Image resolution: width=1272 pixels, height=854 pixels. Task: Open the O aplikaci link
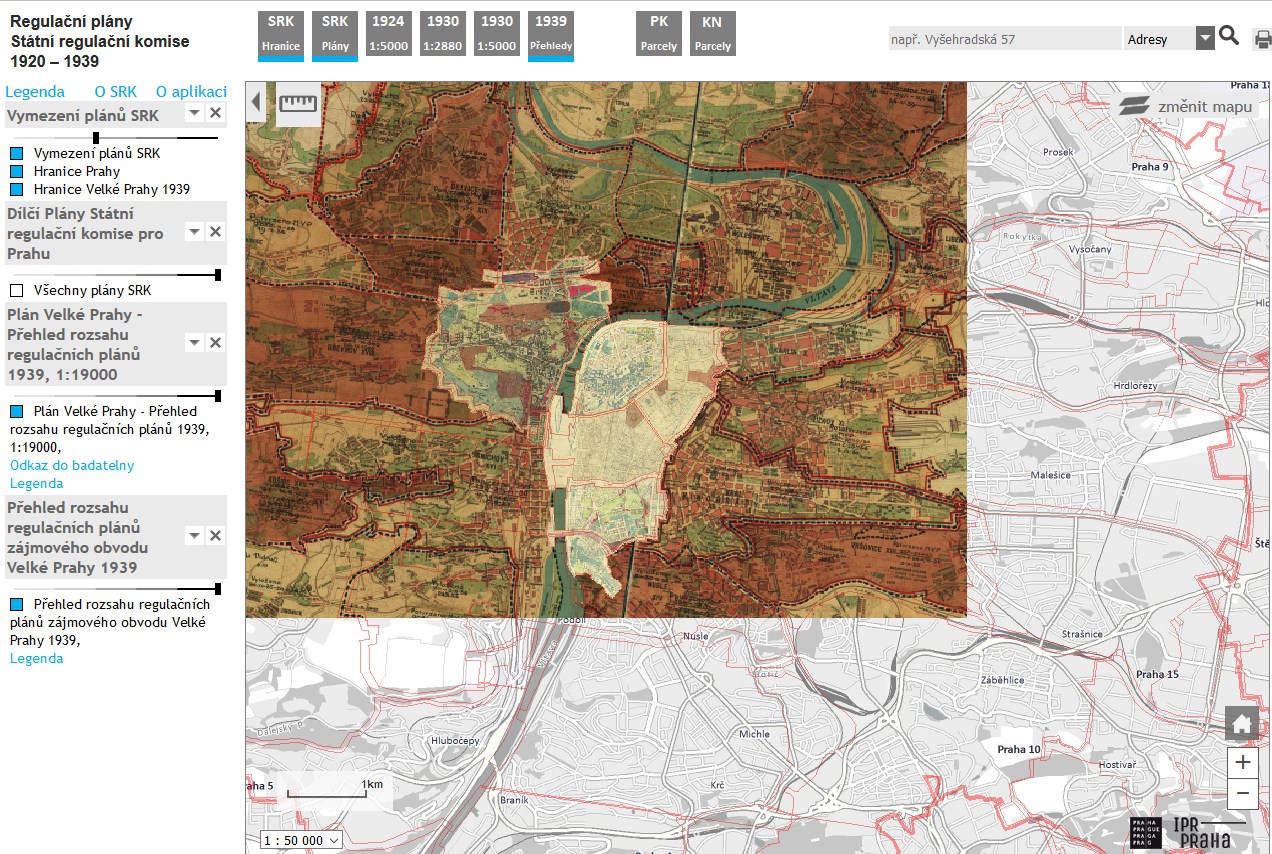(191, 91)
